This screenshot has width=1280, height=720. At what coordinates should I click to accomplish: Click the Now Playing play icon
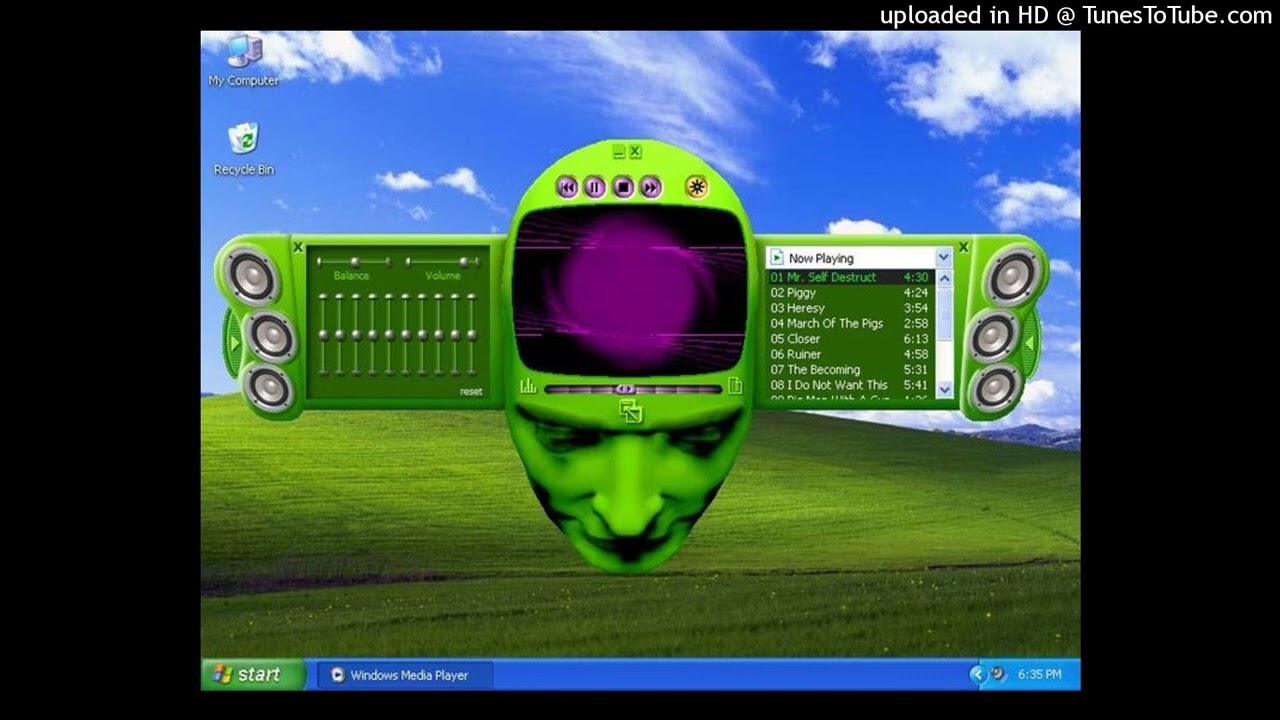(x=777, y=258)
